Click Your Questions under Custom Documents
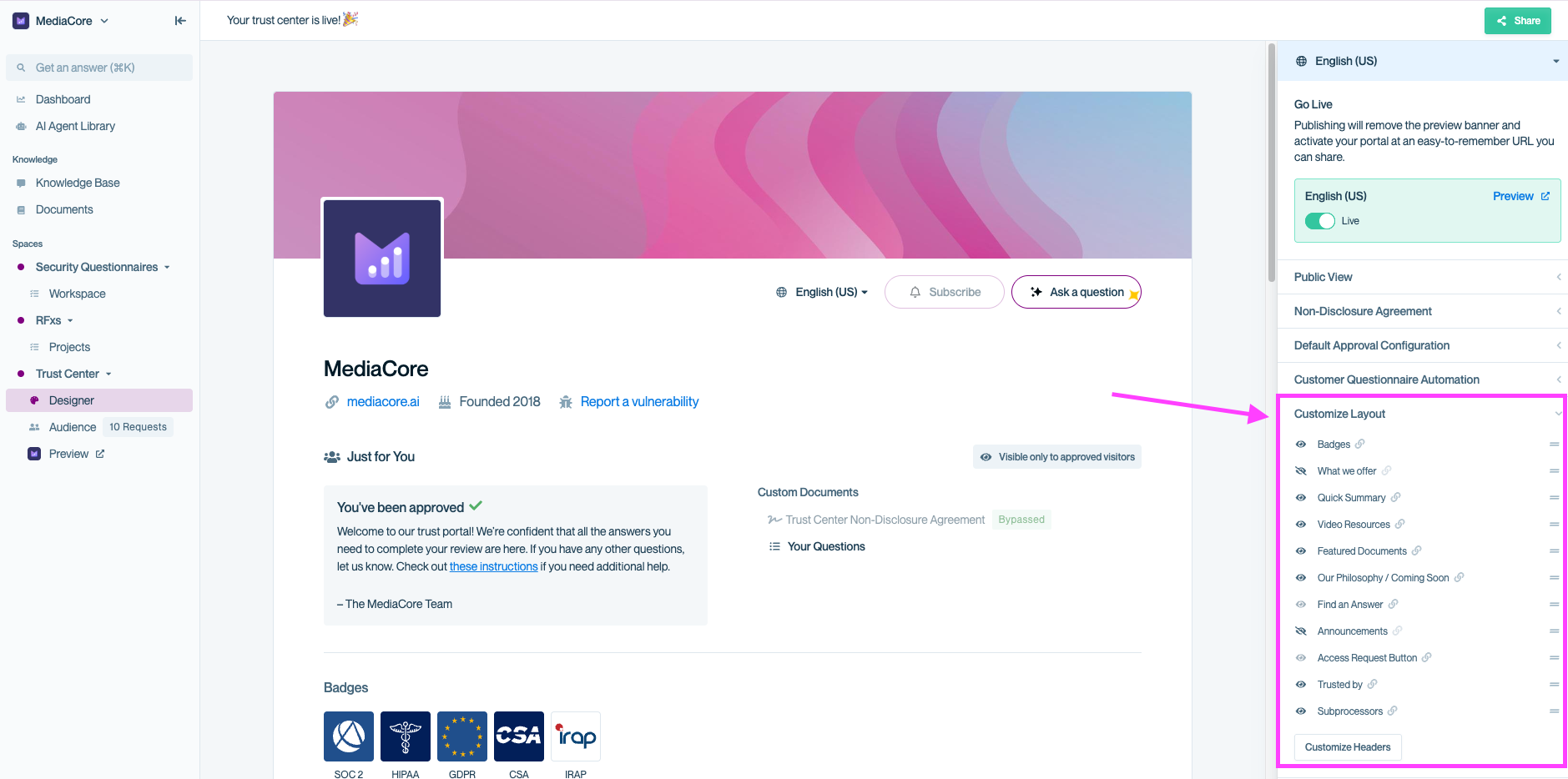 (x=826, y=546)
